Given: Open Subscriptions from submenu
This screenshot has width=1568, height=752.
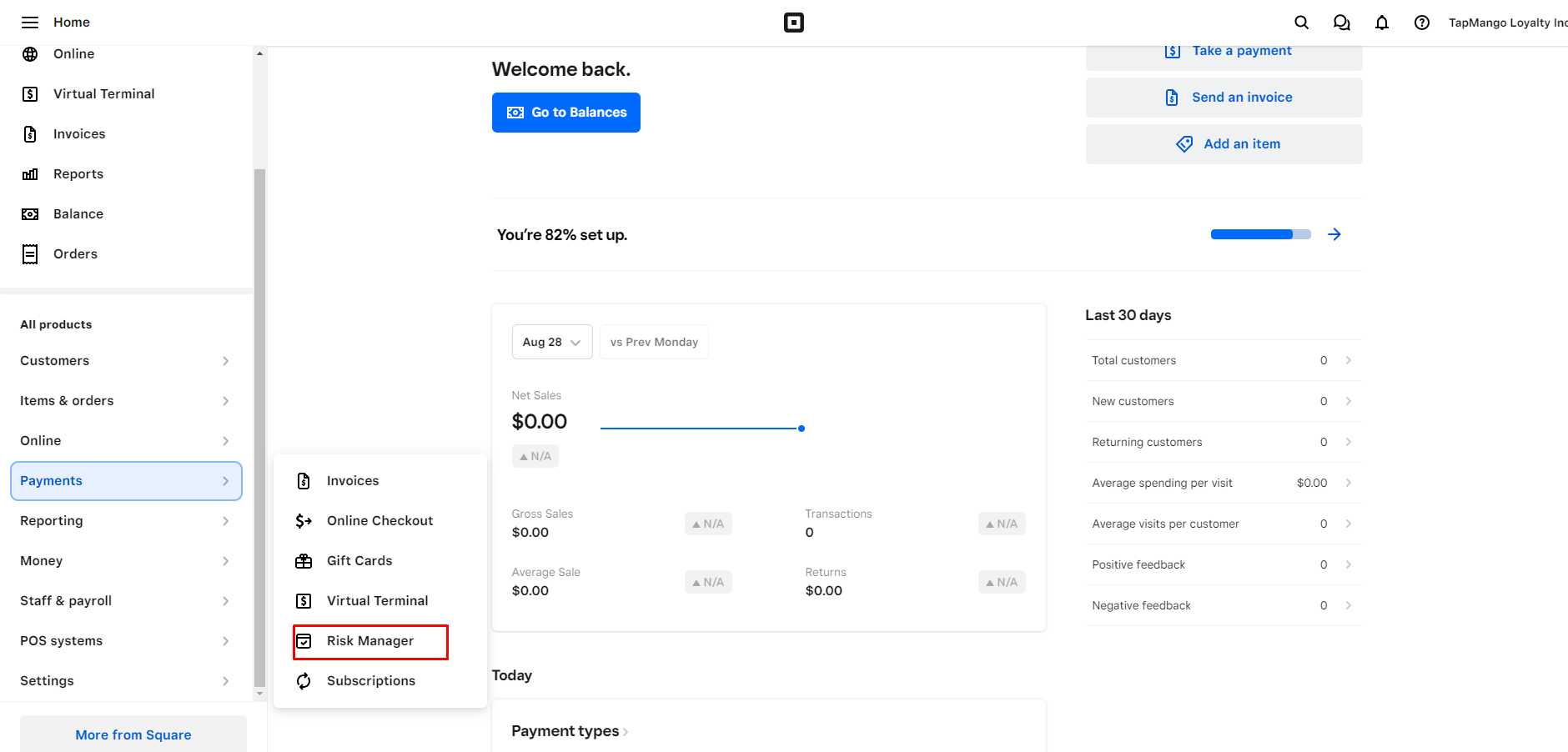Looking at the screenshot, I should 380,681.
